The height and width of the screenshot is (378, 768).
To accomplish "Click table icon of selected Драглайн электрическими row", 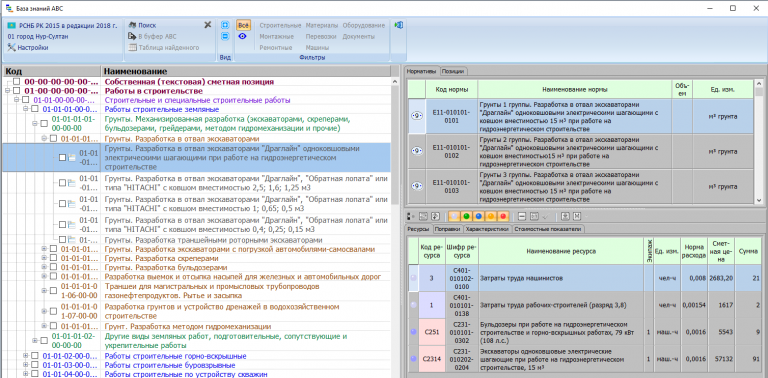I will tap(71, 158).
